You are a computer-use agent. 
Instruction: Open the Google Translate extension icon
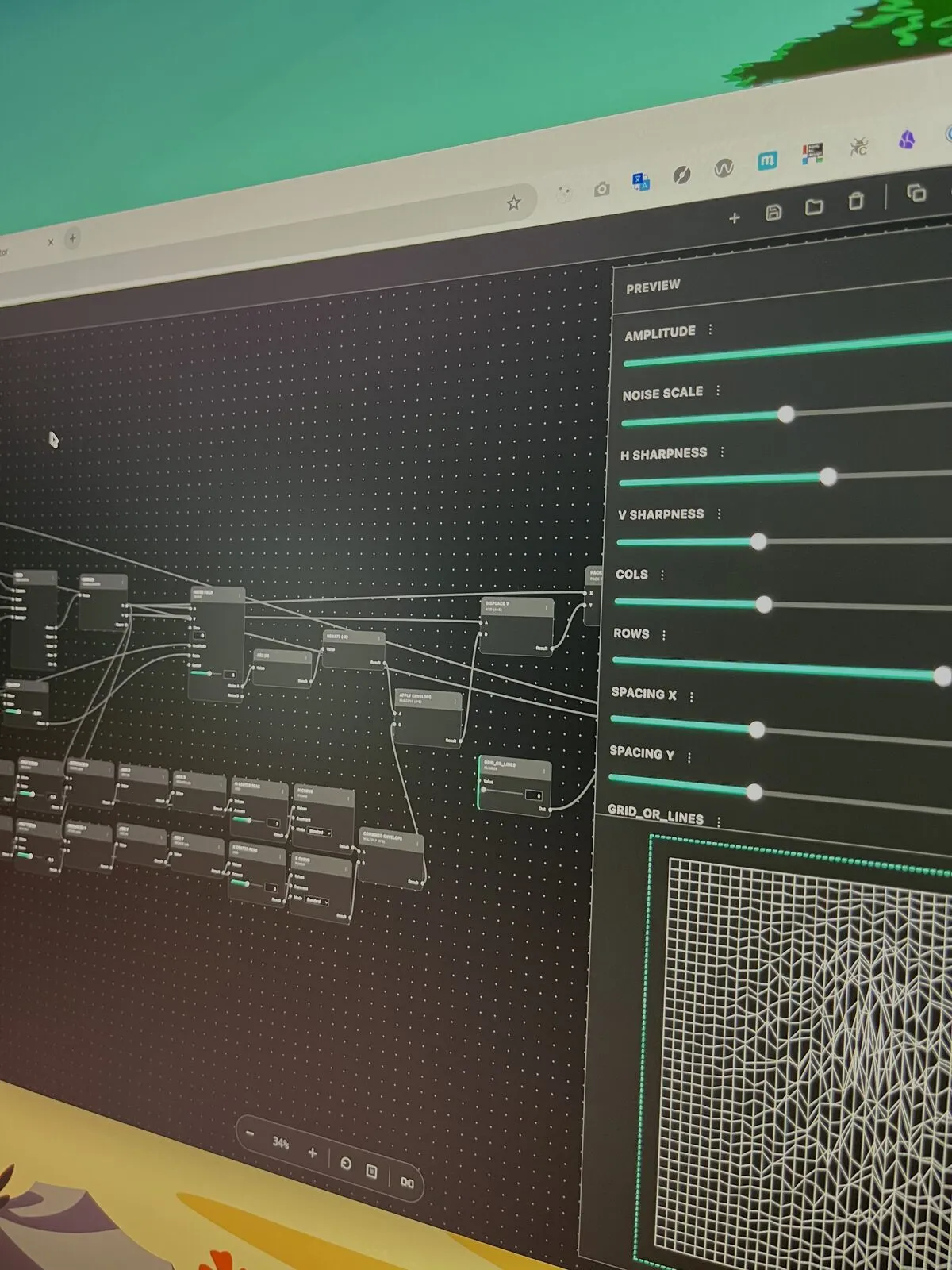point(641,182)
